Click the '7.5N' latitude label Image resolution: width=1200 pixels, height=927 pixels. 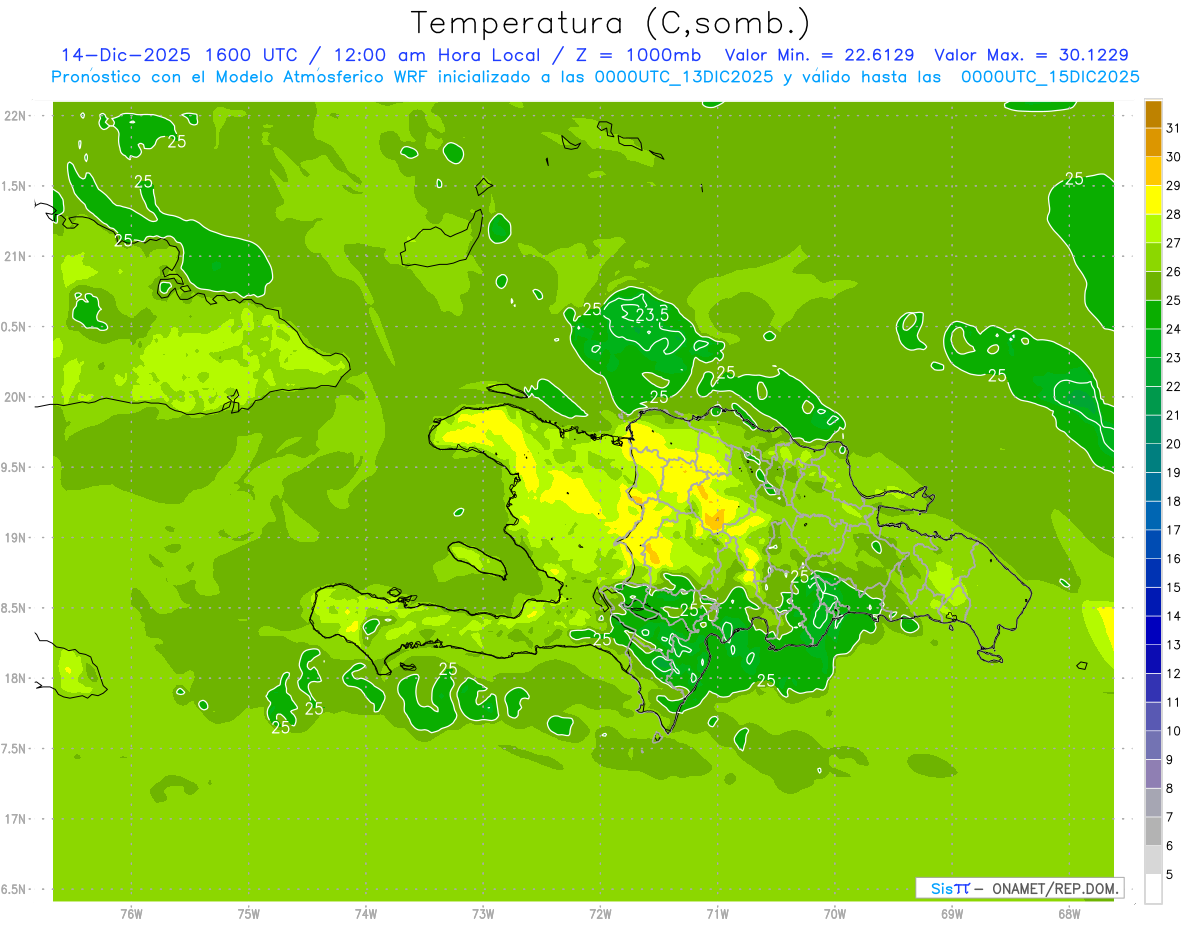pos(15,749)
